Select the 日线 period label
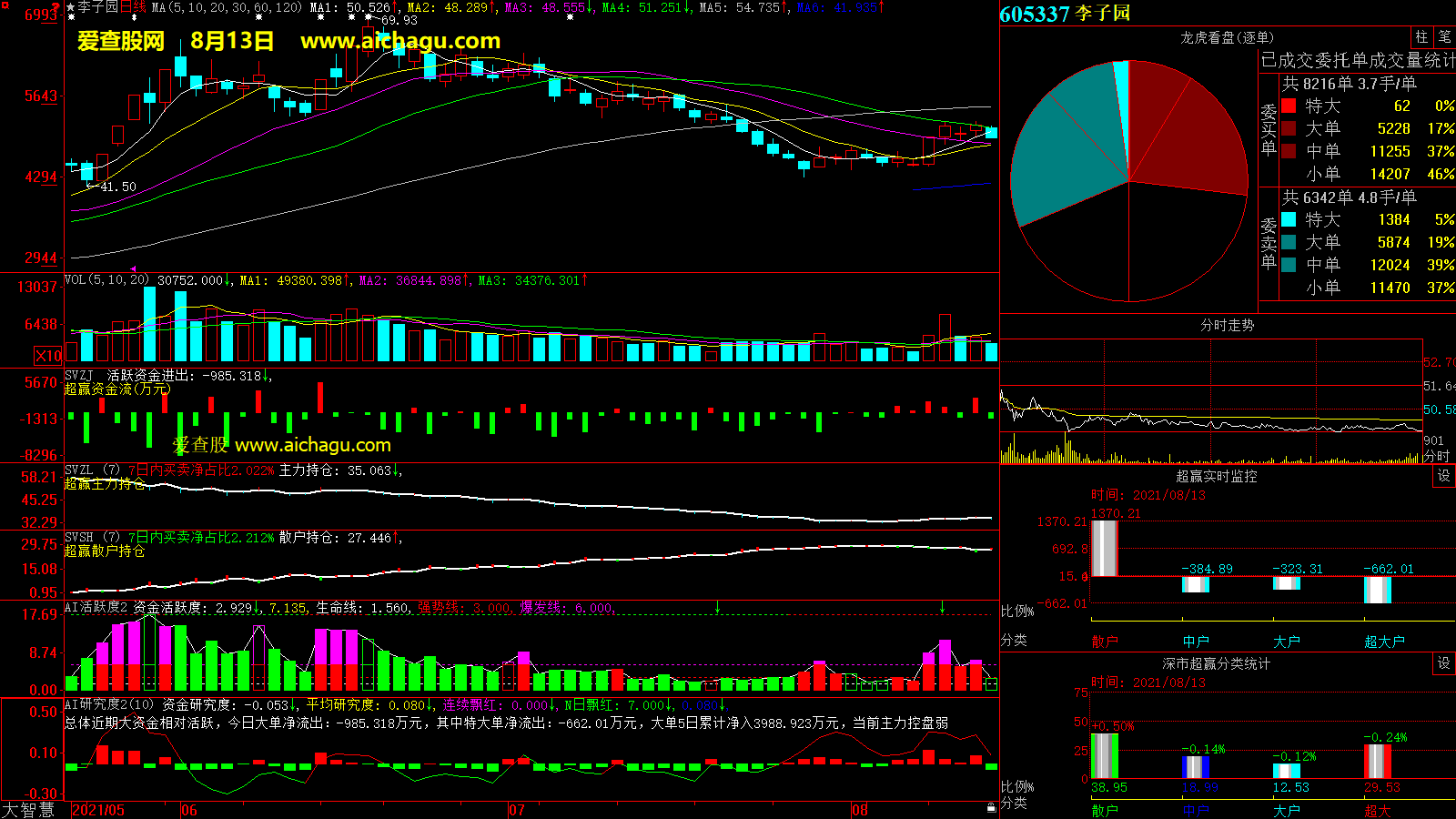 (133, 7)
